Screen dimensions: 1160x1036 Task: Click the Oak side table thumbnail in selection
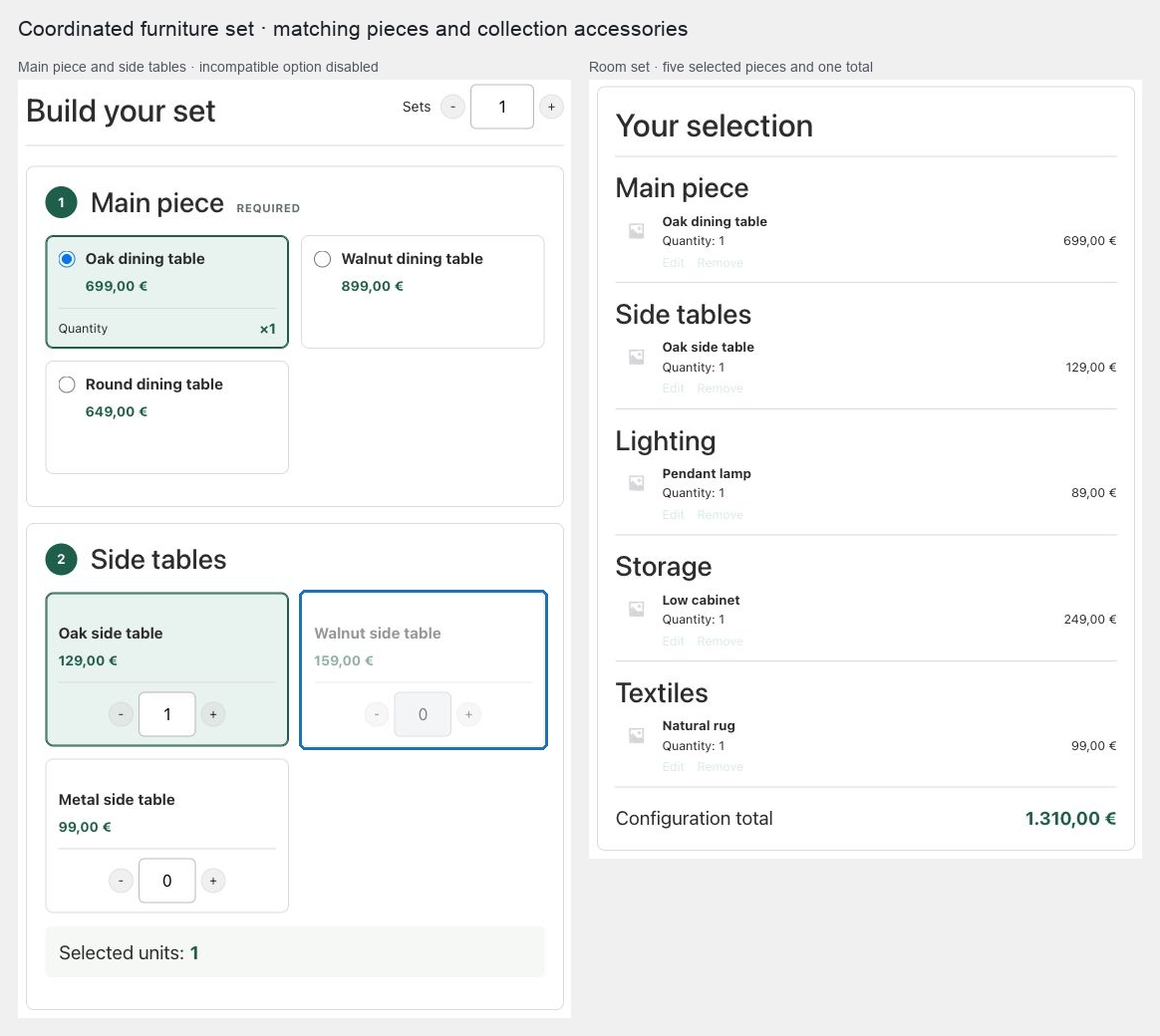pos(636,358)
